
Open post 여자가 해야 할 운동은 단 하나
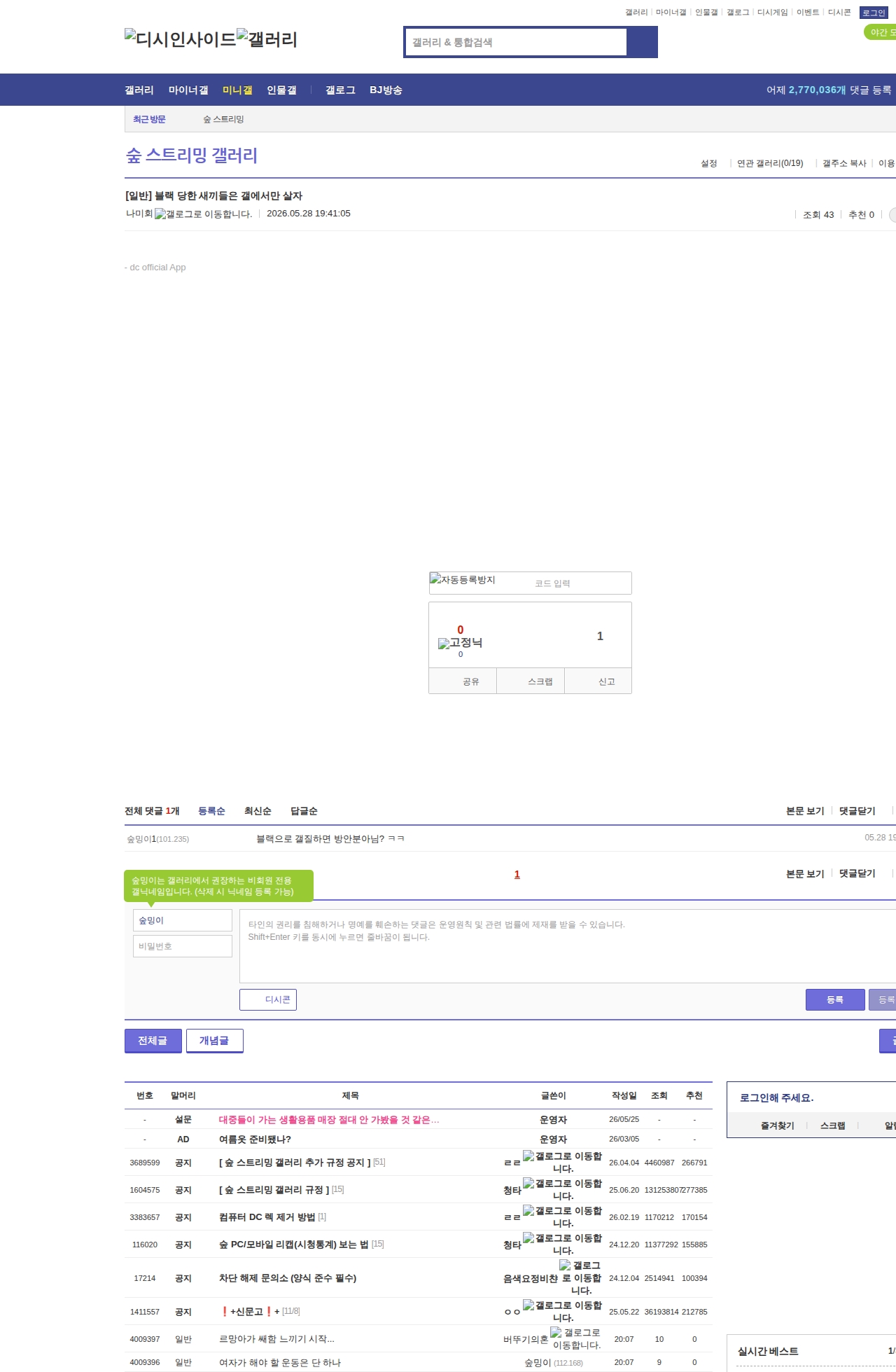[x=280, y=1363]
